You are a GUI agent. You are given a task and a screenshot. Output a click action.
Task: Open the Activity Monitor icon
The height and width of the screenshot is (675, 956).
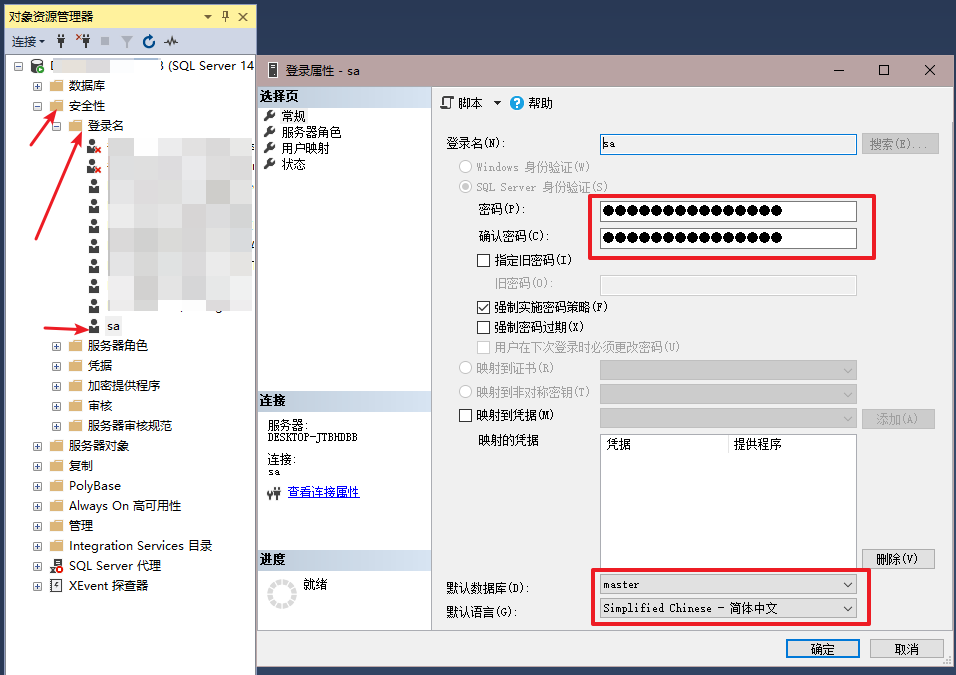[x=170, y=42]
